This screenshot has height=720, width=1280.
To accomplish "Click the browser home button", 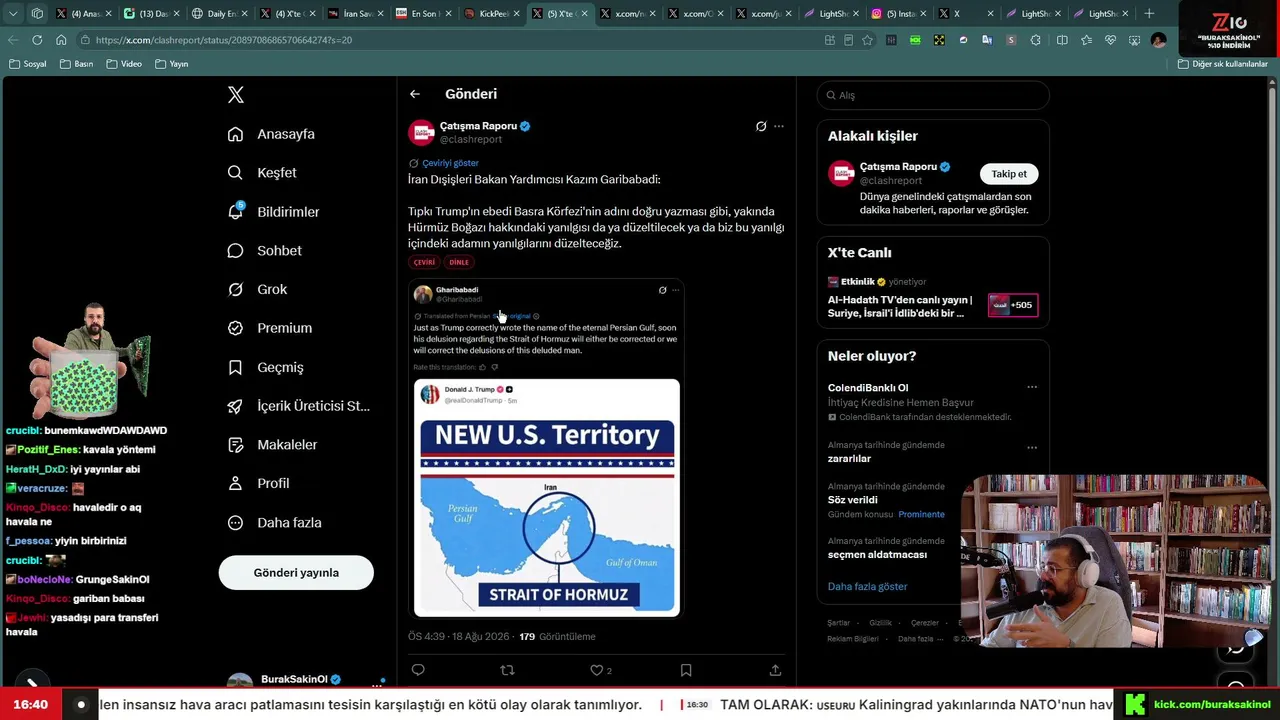I will [x=61, y=40].
